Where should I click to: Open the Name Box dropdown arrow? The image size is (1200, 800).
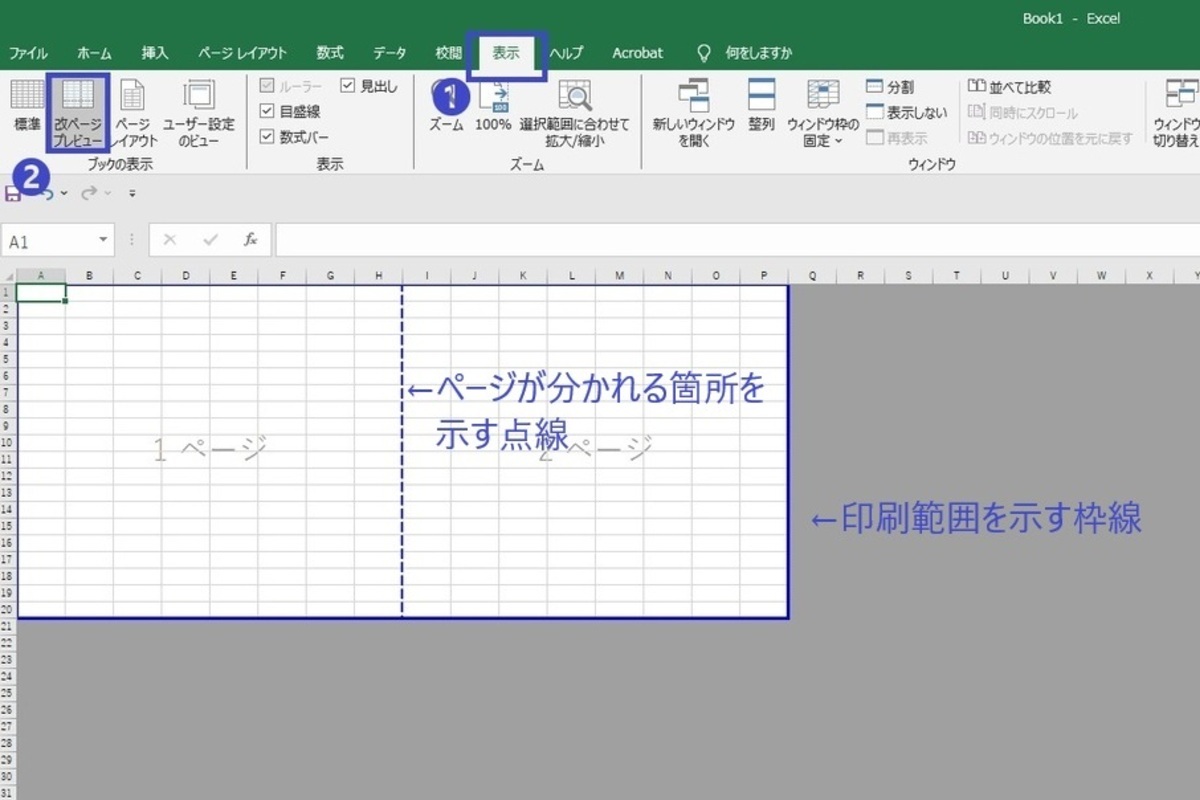103,241
